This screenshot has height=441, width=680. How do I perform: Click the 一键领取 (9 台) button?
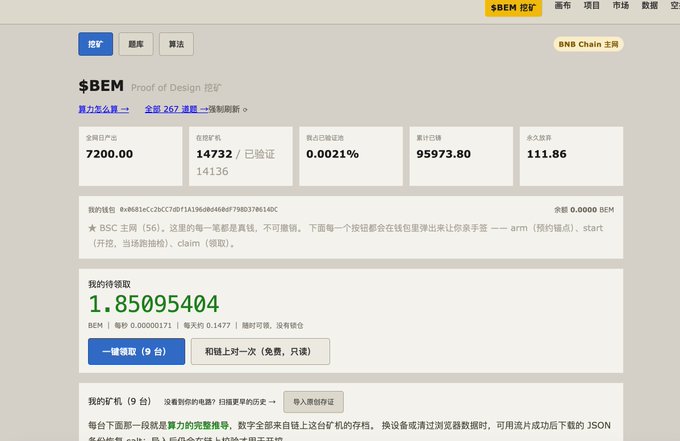[136, 351]
